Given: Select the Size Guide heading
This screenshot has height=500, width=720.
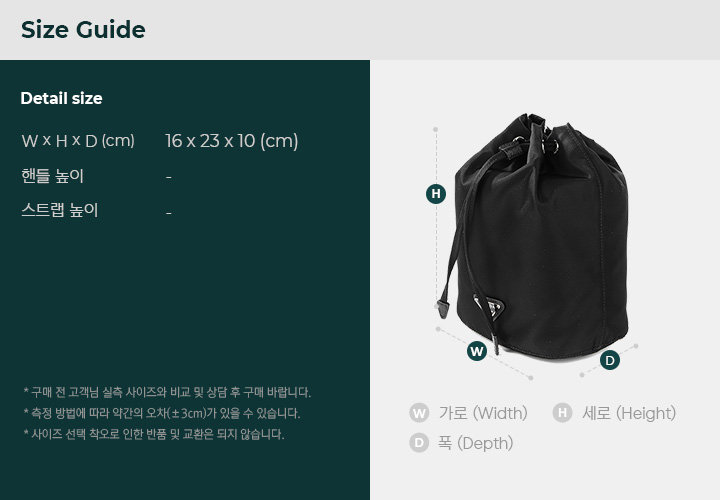Looking at the screenshot, I should click(x=83, y=30).
